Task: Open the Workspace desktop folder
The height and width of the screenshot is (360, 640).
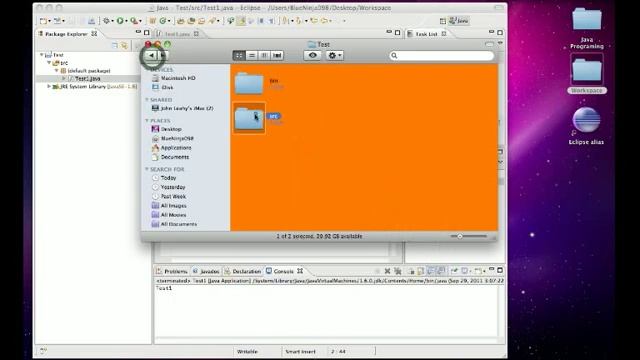Action: pos(587,74)
